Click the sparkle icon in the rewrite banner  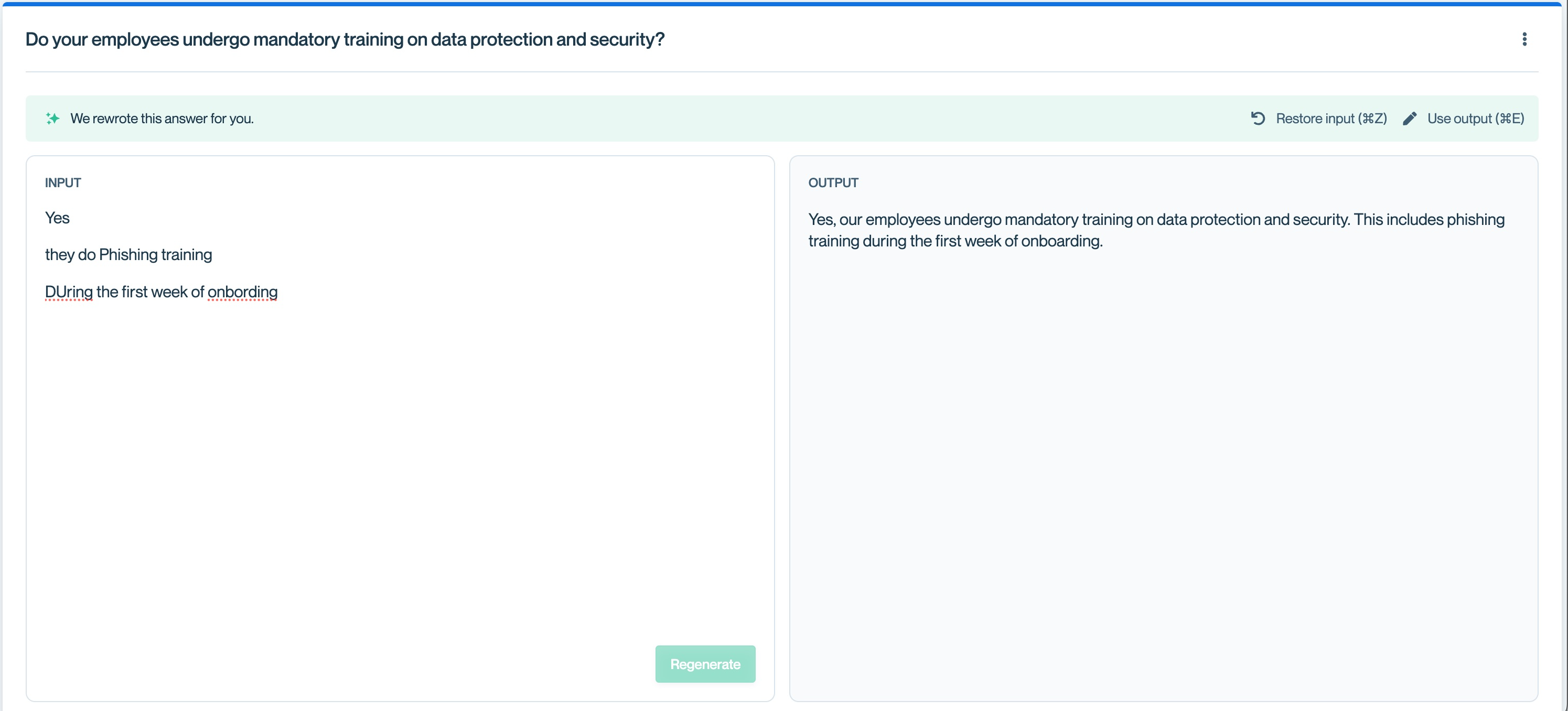pos(52,118)
